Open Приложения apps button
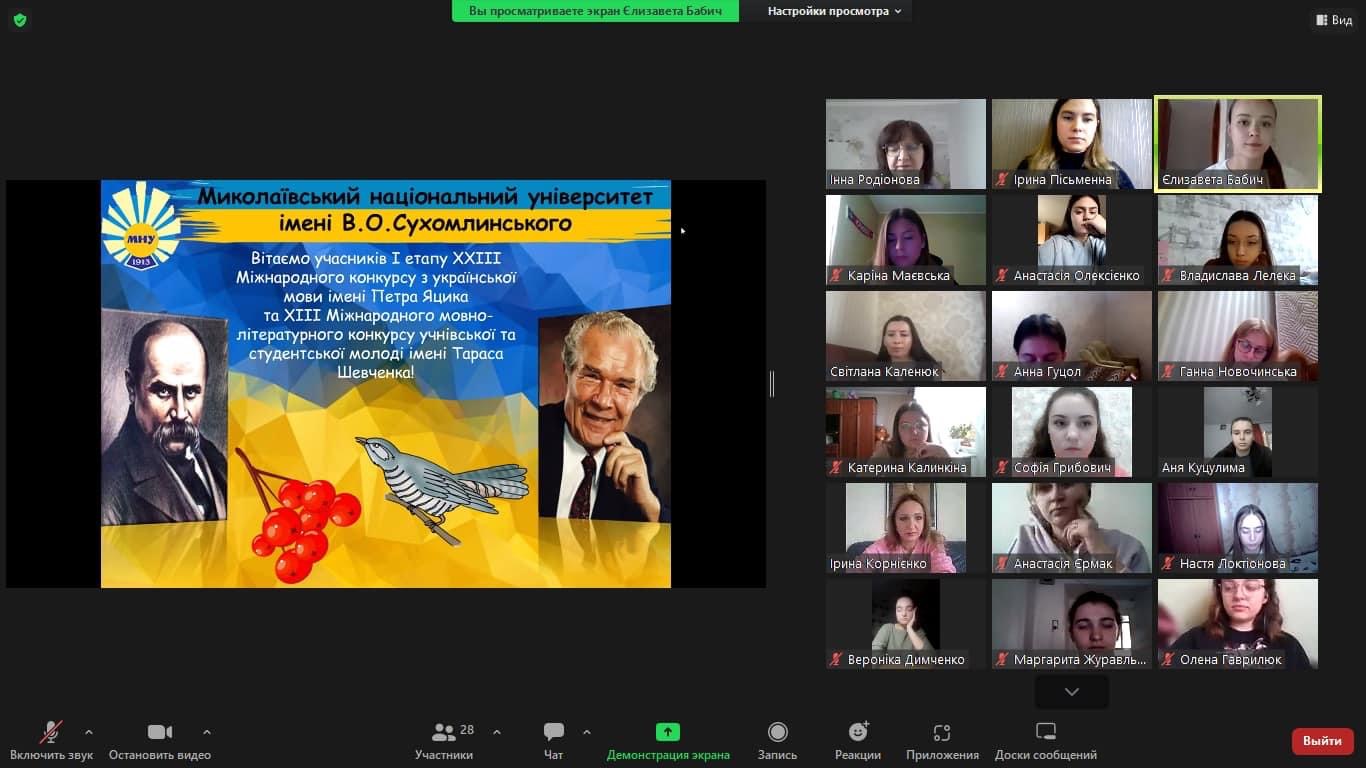 [942, 740]
